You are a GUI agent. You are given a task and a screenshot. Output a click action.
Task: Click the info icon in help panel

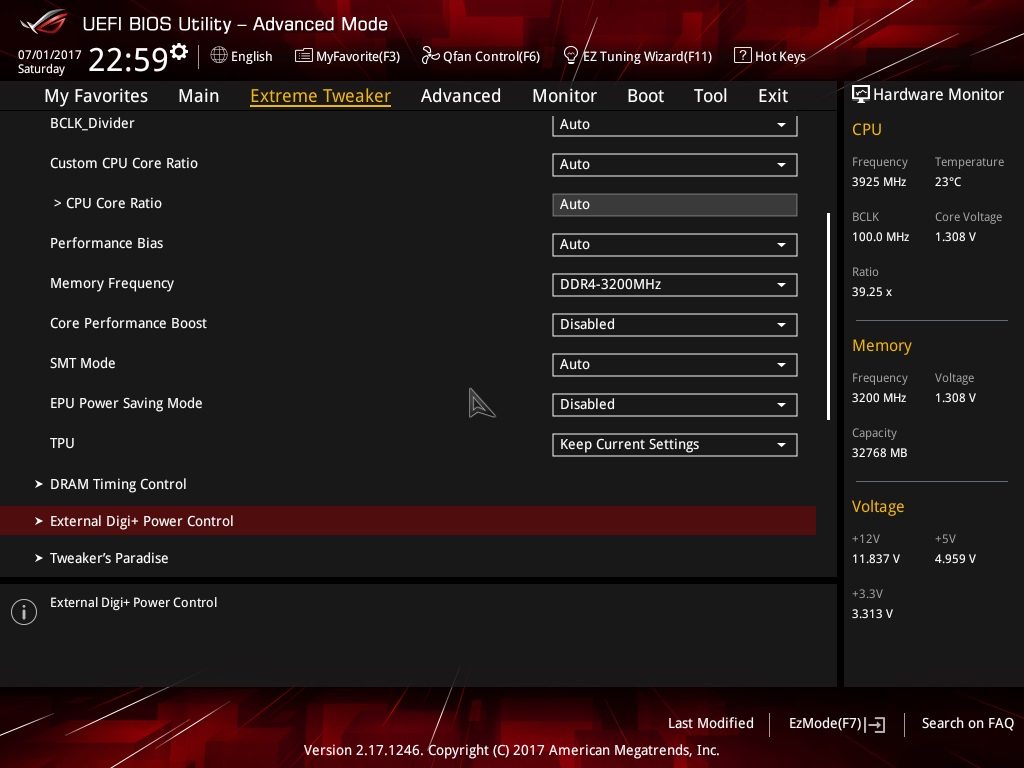coord(24,612)
